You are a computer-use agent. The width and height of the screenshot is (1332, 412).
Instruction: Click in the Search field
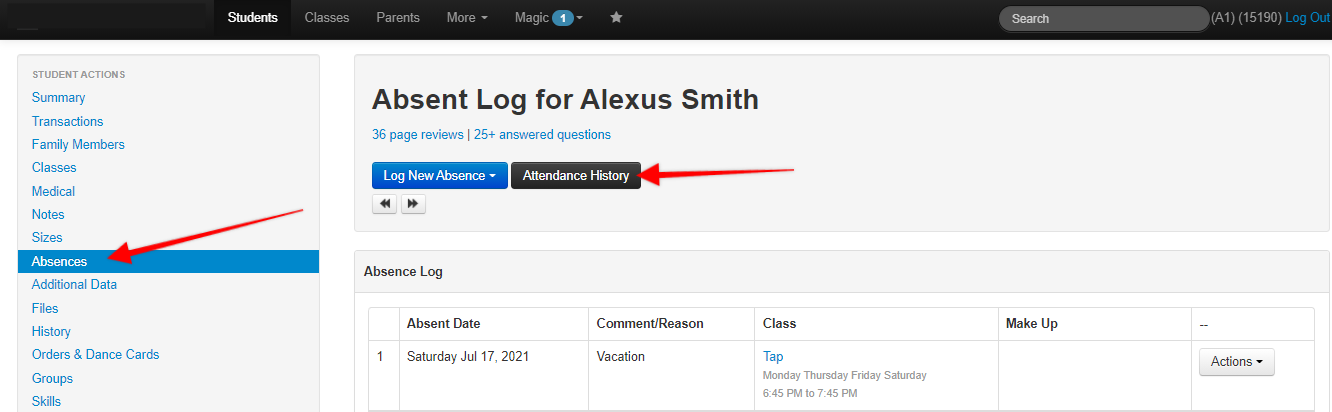pyautogui.click(x=1104, y=18)
